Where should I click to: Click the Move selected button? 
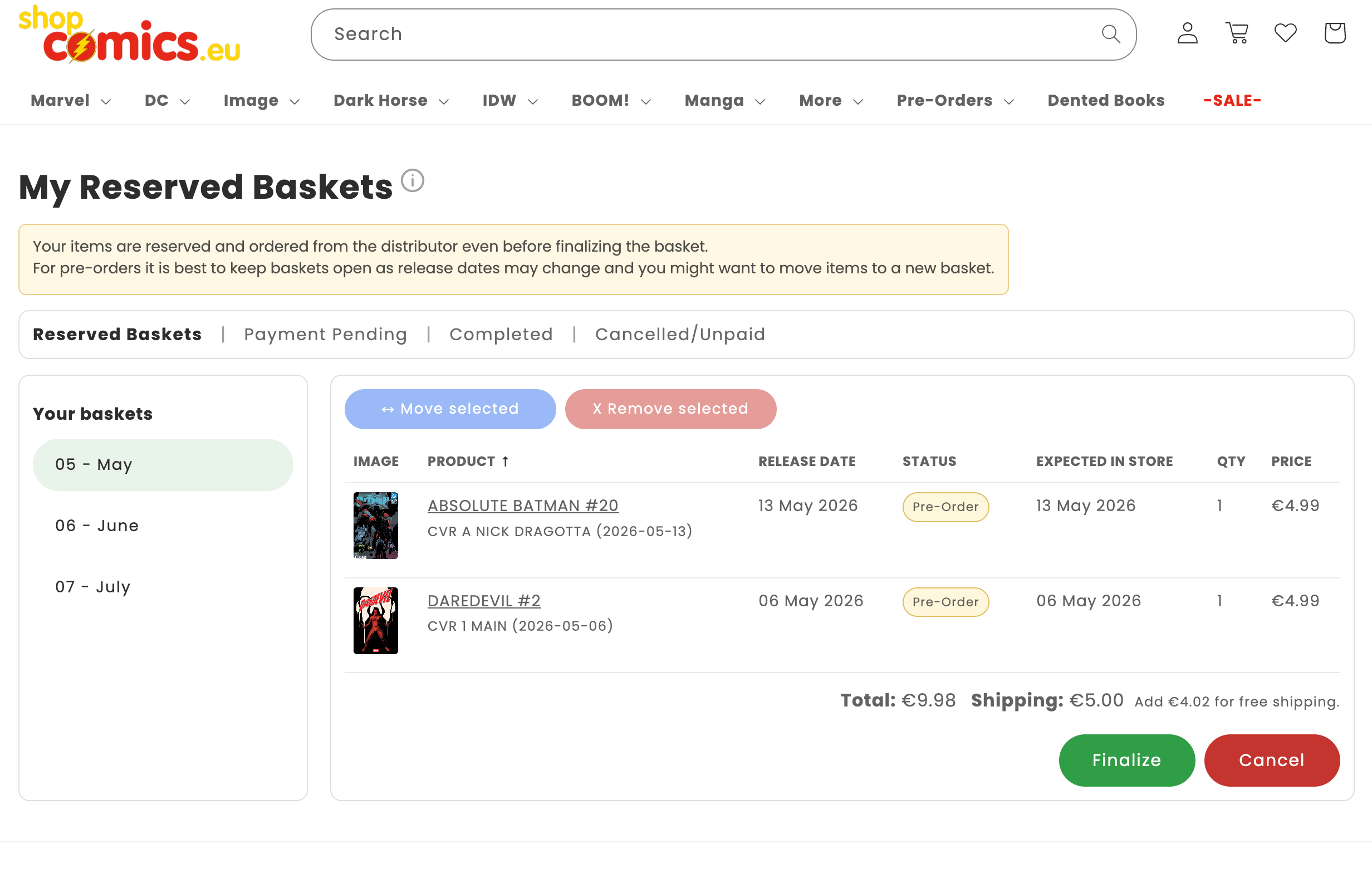click(450, 409)
